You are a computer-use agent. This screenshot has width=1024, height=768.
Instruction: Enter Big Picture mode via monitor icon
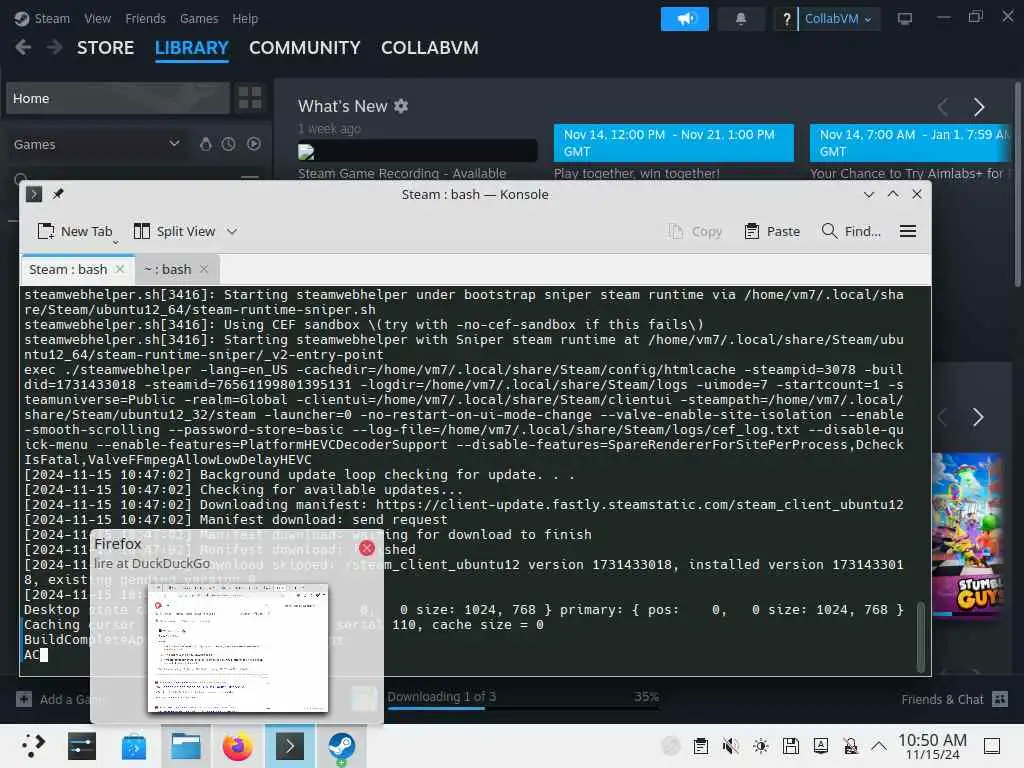[x=904, y=19]
